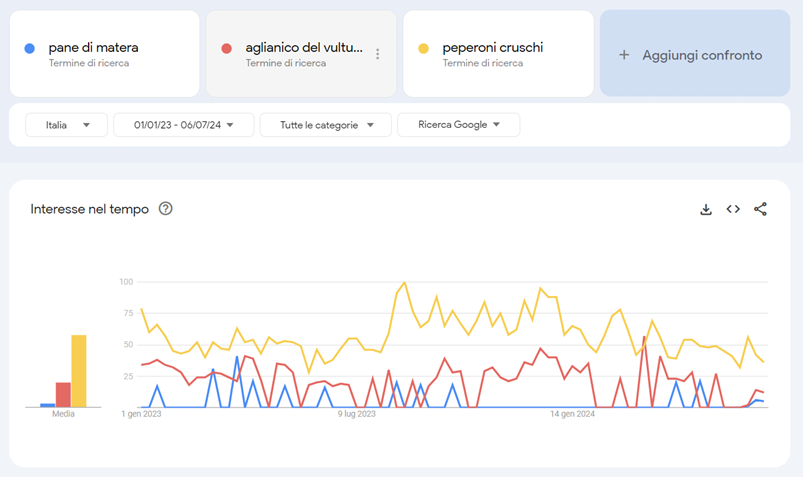Click the 9 lug 2023 axis label
Viewport: 803px width, 477px height.
(356, 413)
